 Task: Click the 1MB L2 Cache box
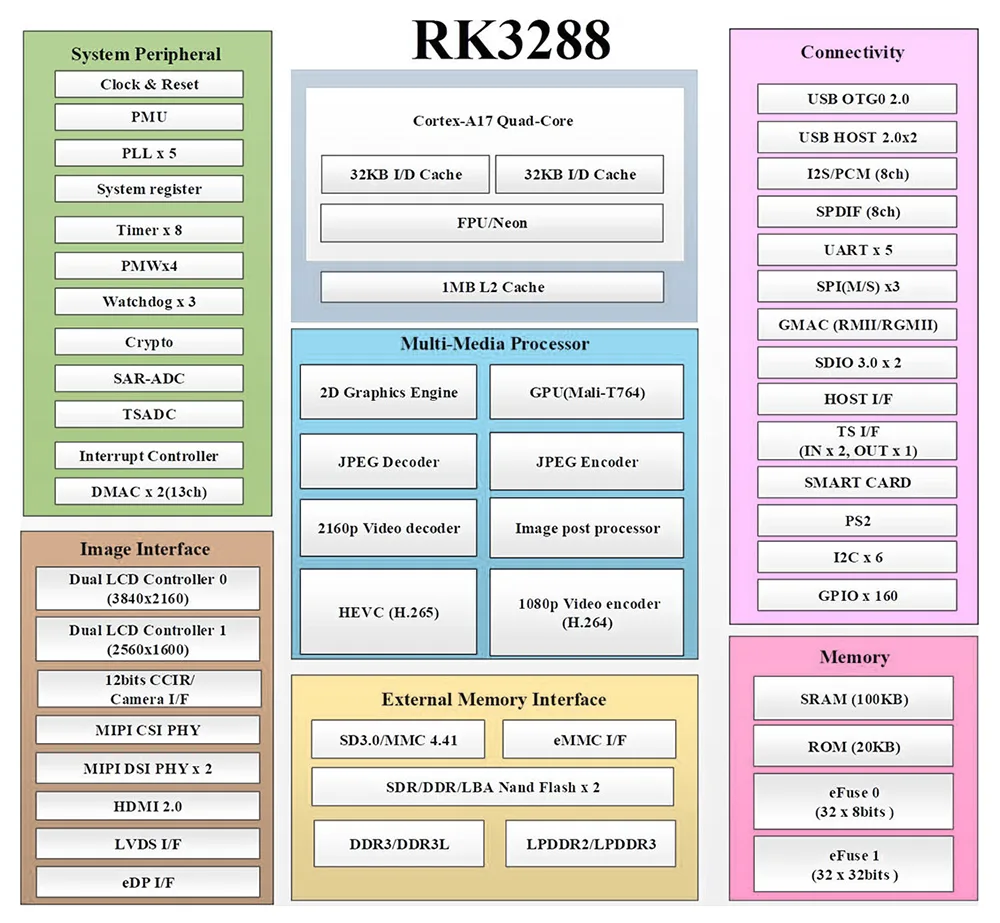491,287
